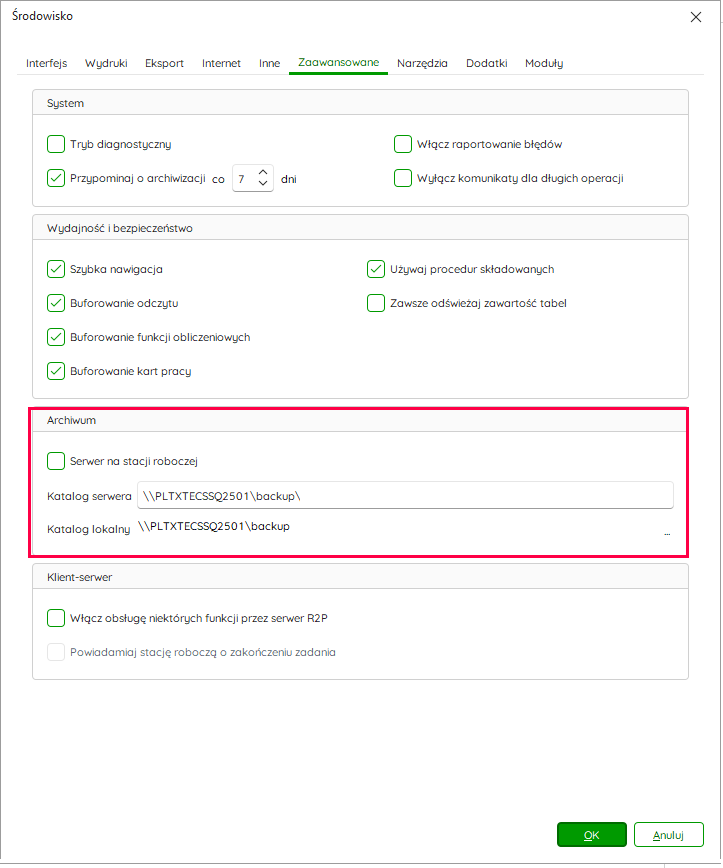Confirm settings with OK button
Image resolution: width=723 pixels, height=868 pixels.
[592, 835]
